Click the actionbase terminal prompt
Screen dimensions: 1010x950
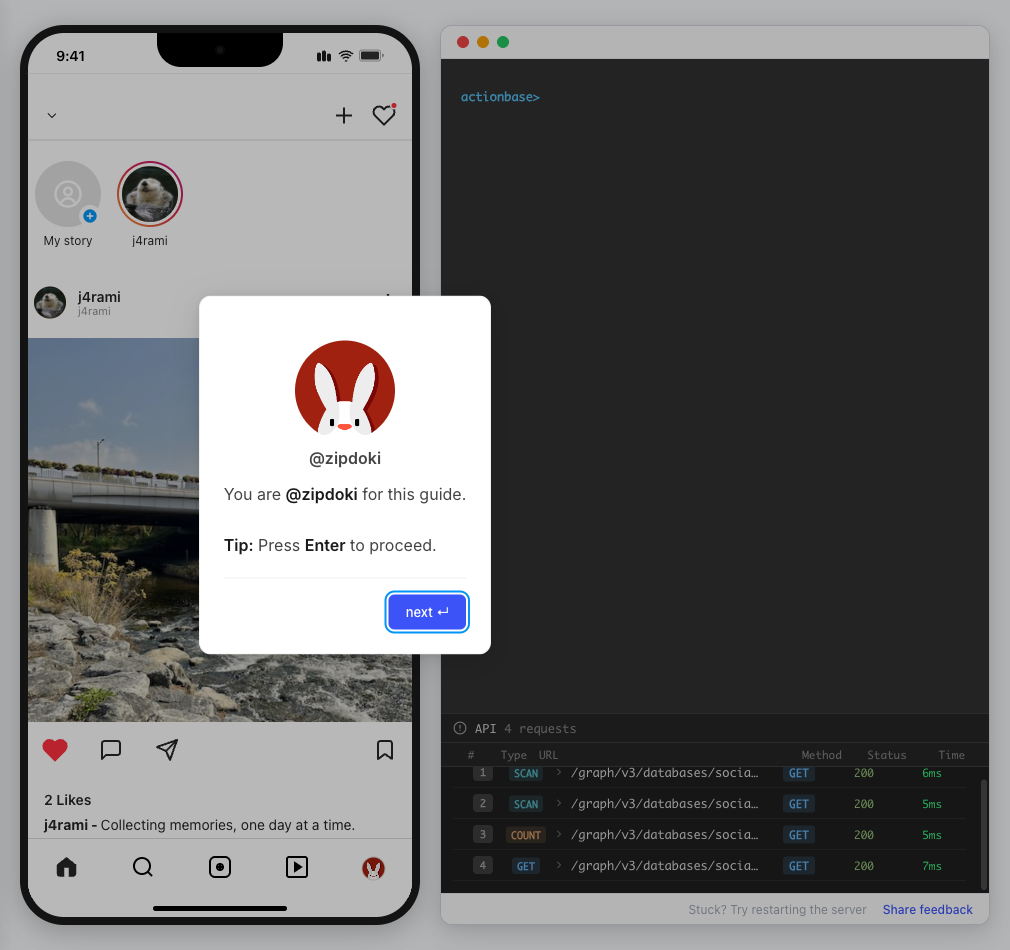tap(500, 98)
